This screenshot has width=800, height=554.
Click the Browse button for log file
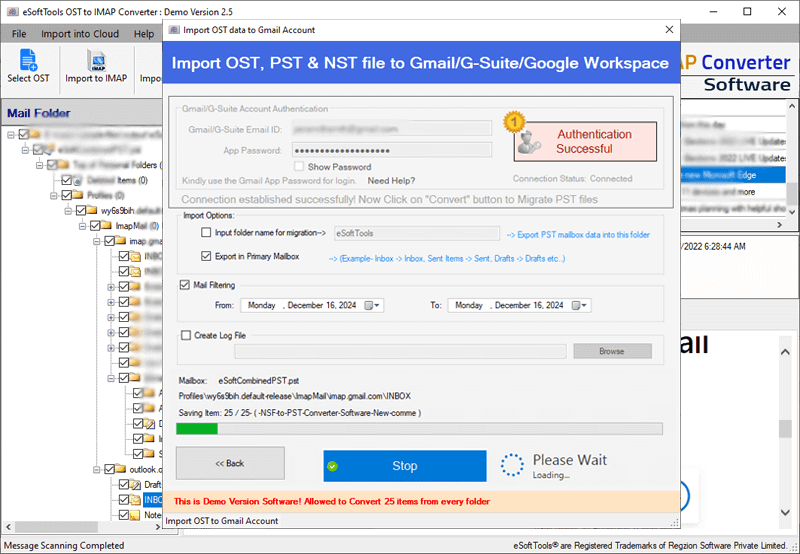pyautogui.click(x=612, y=351)
